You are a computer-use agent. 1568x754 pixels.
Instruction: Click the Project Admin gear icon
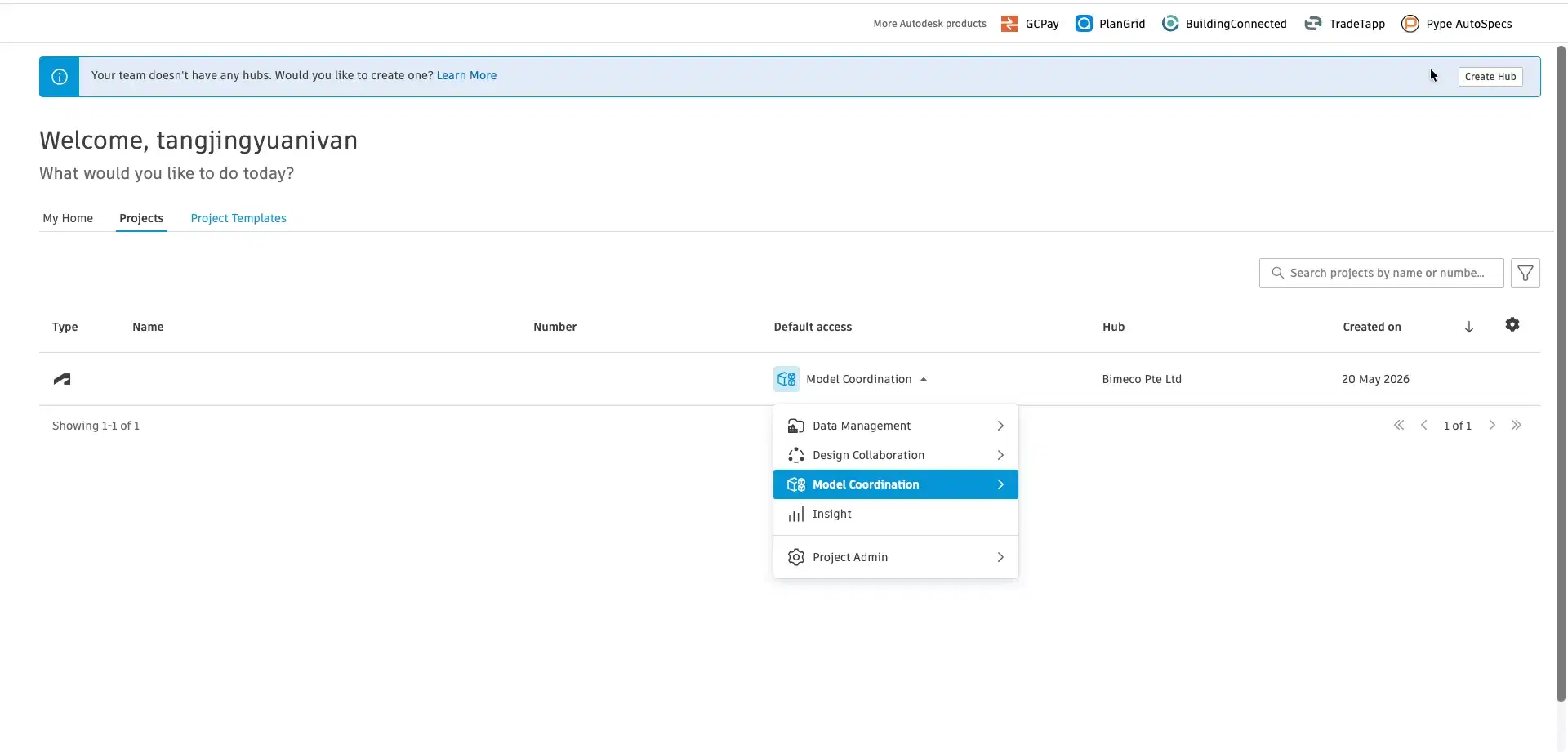click(x=795, y=557)
